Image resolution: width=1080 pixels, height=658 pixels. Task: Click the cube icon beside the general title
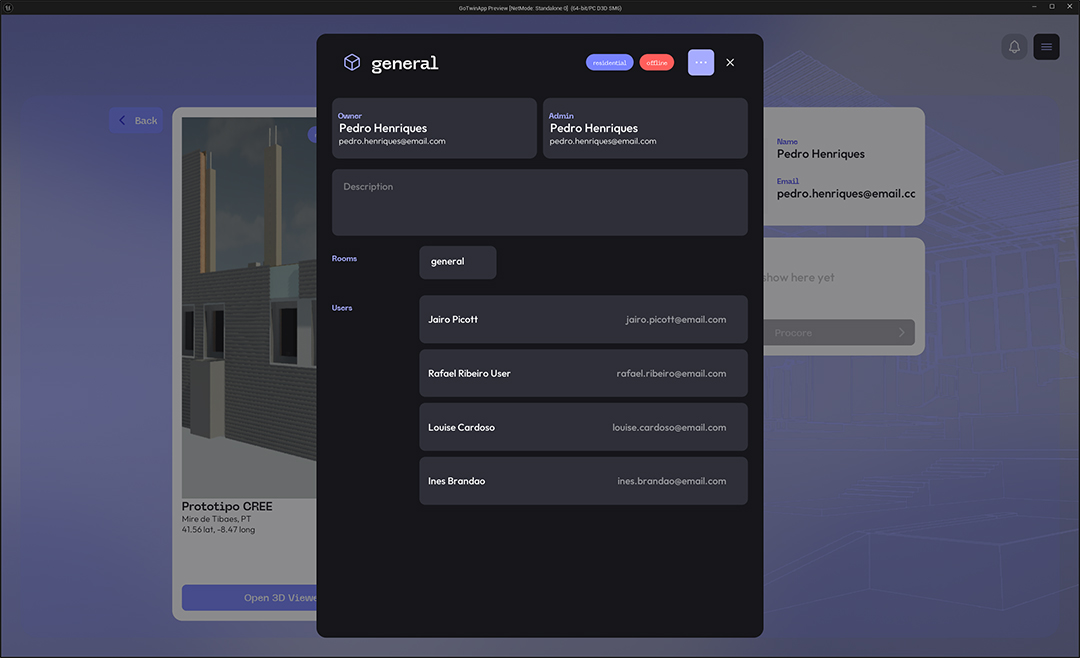352,63
